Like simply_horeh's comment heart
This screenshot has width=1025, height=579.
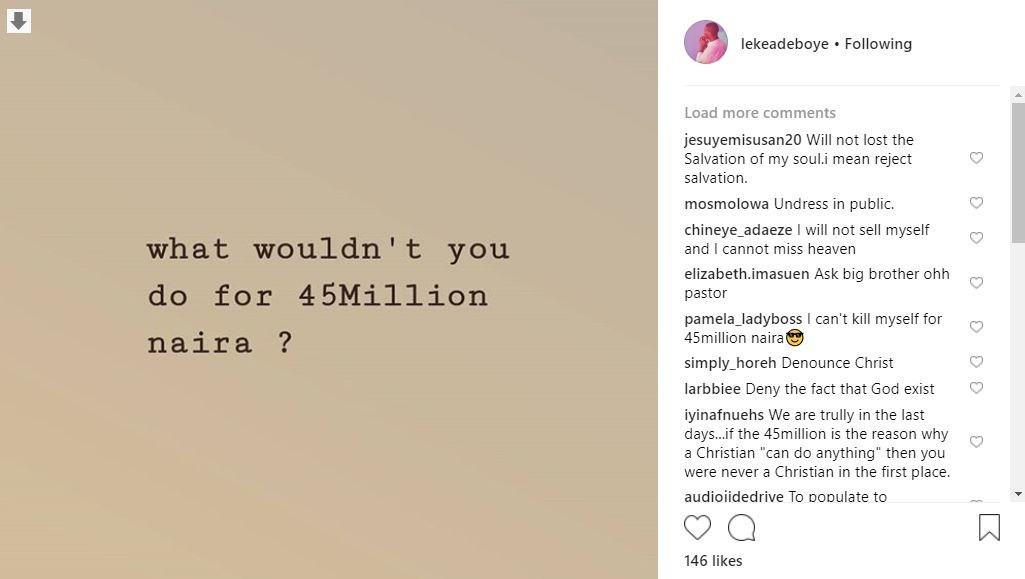tap(976, 362)
